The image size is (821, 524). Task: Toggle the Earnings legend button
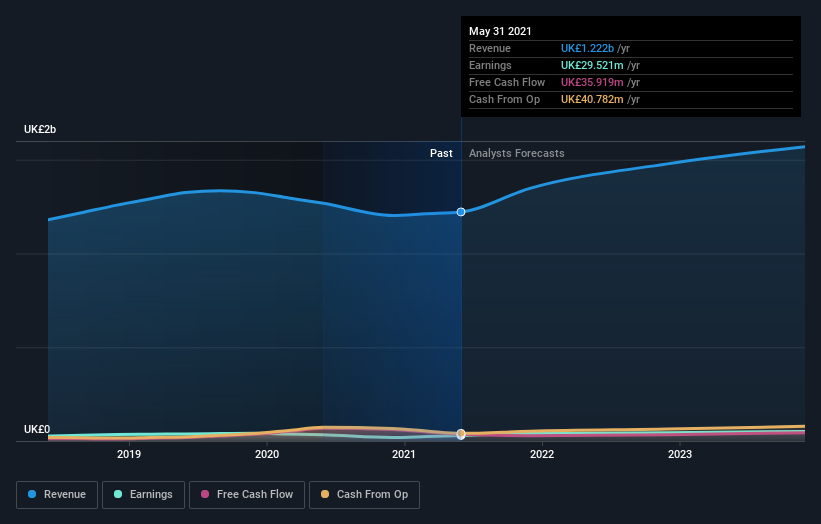[x=143, y=495]
